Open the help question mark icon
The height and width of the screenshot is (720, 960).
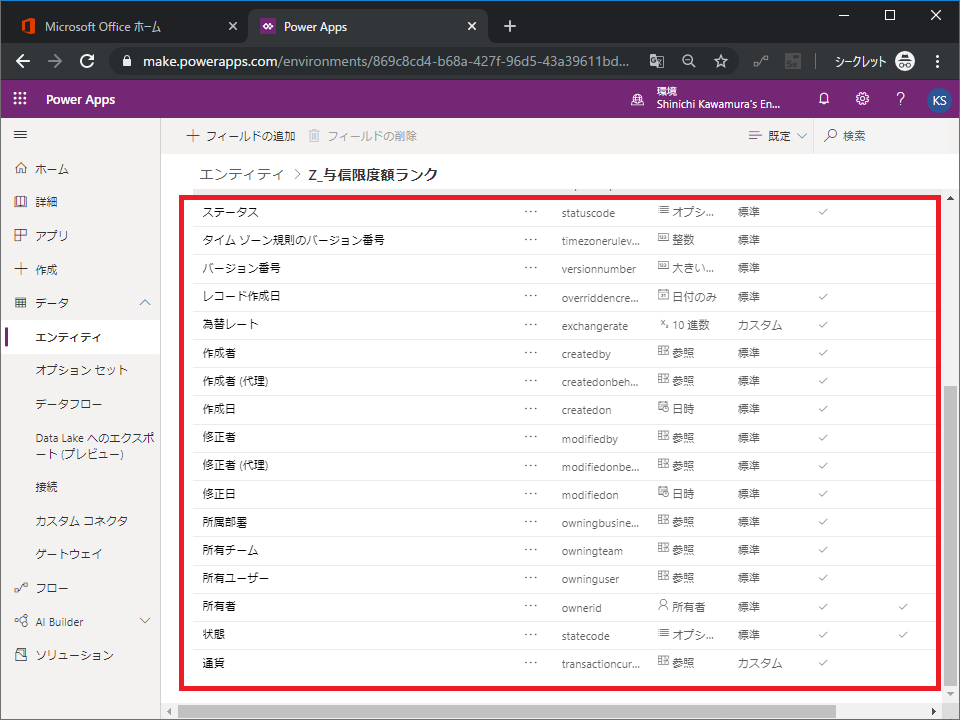(900, 99)
